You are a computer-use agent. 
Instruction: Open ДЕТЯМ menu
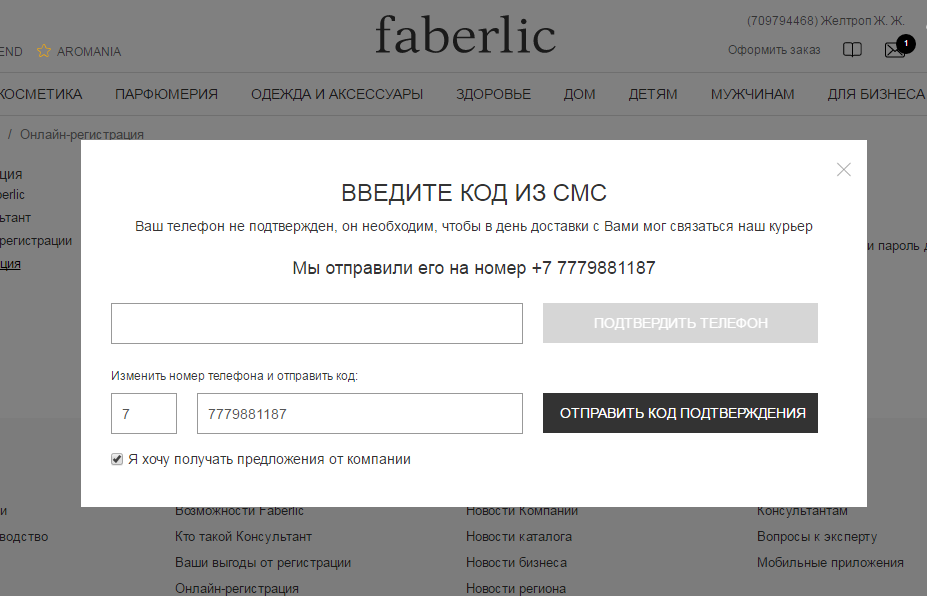click(653, 94)
